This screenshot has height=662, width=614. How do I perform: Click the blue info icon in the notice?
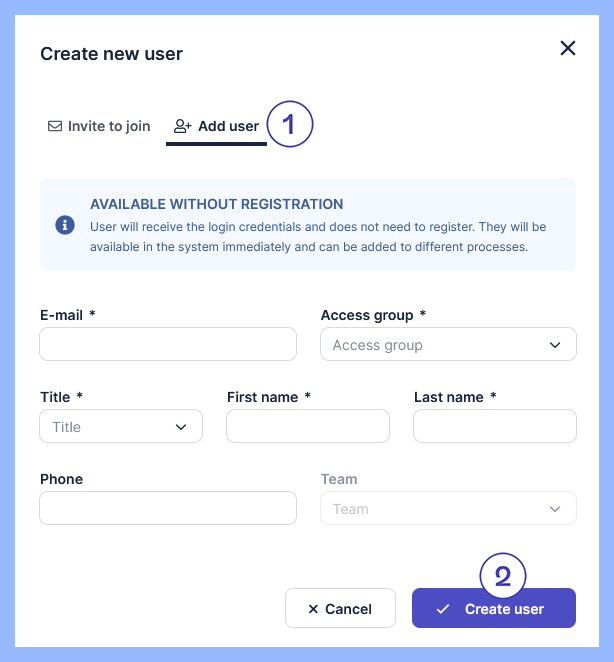[65, 225]
